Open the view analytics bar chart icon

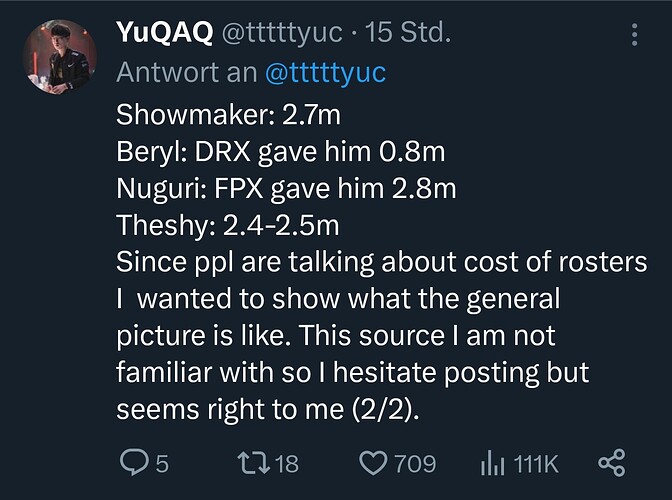[492, 463]
